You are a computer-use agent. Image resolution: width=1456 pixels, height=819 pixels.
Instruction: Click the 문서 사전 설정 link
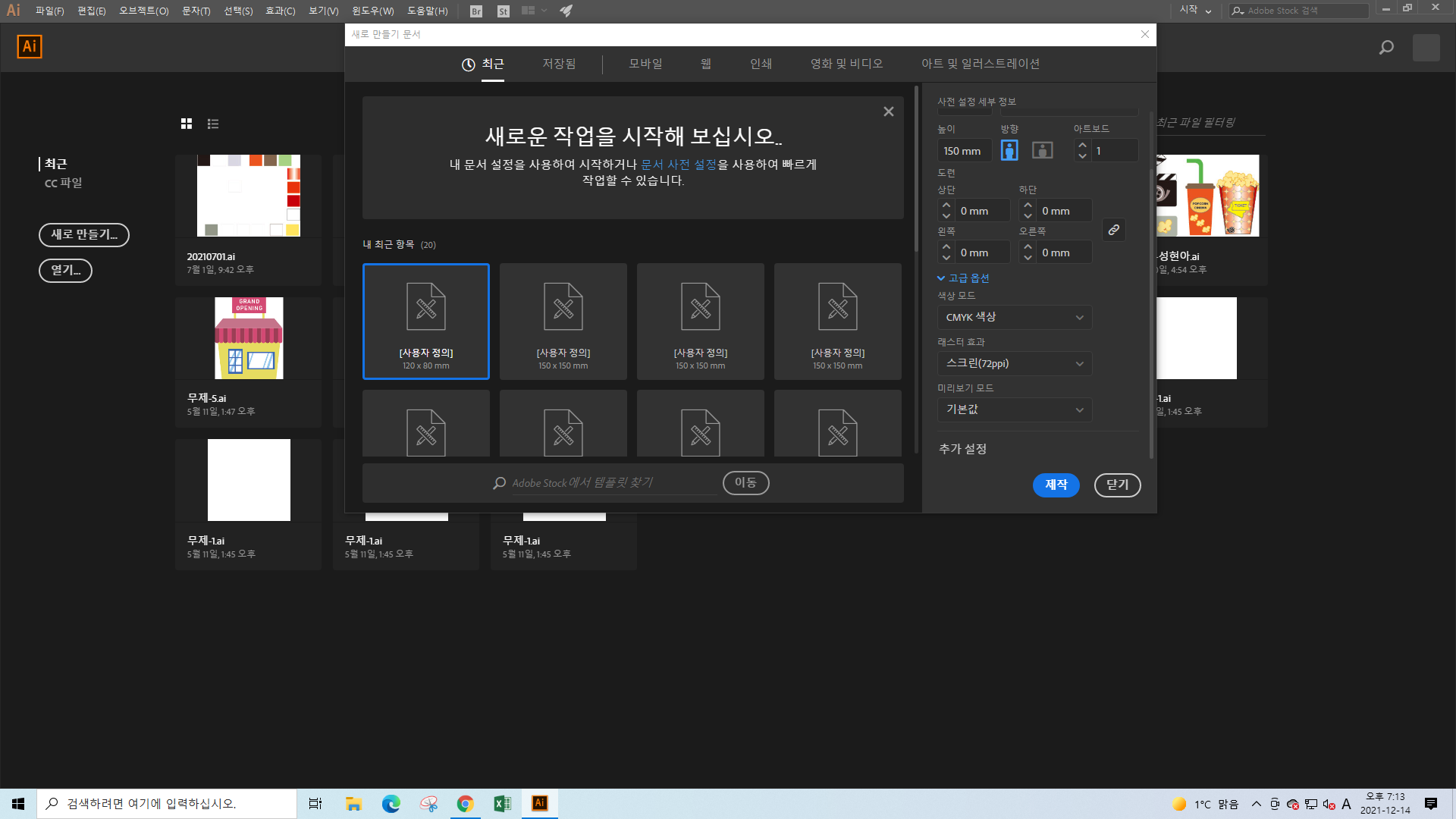coord(678,165)
